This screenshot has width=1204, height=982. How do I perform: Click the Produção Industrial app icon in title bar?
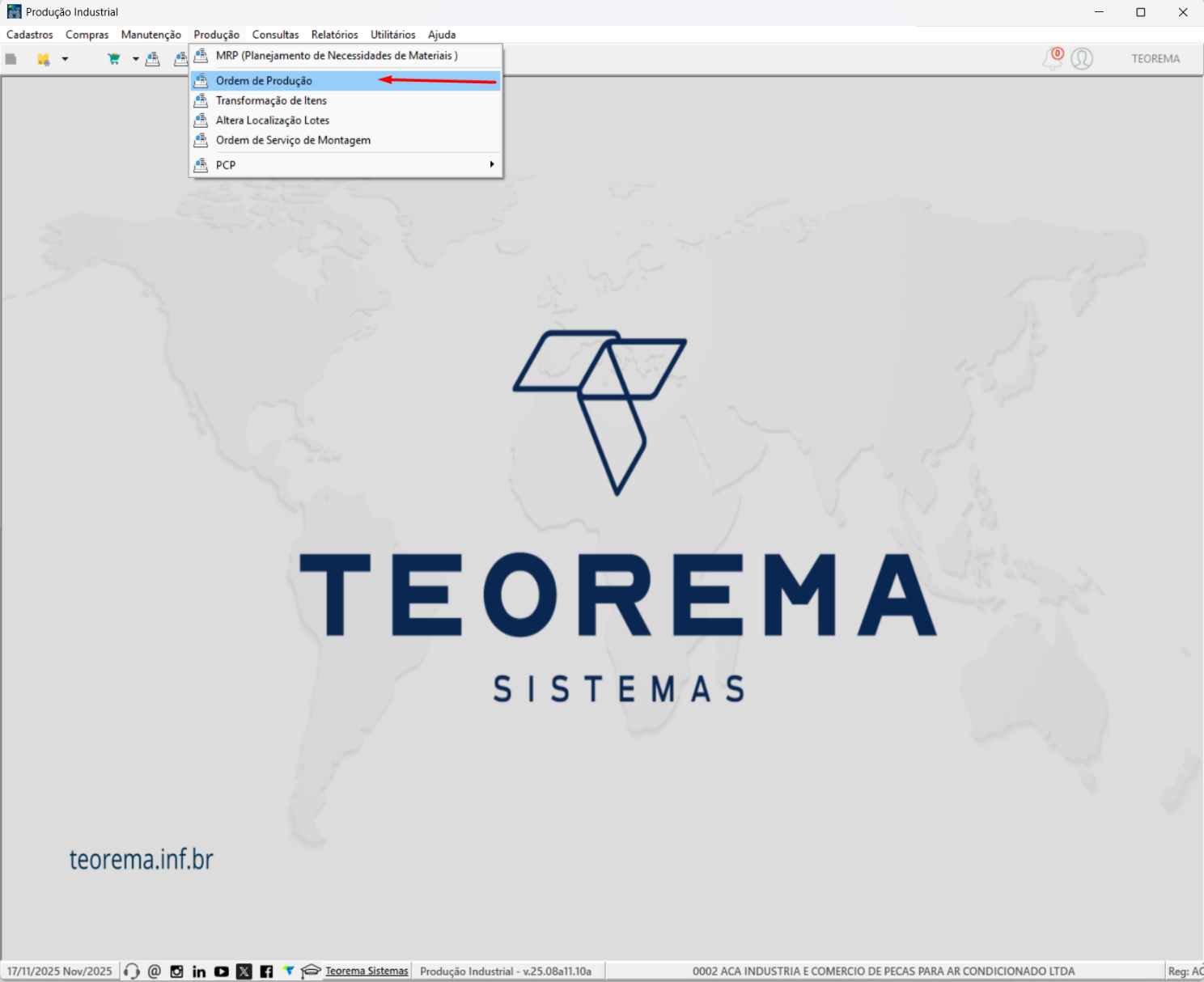(14, 11)
